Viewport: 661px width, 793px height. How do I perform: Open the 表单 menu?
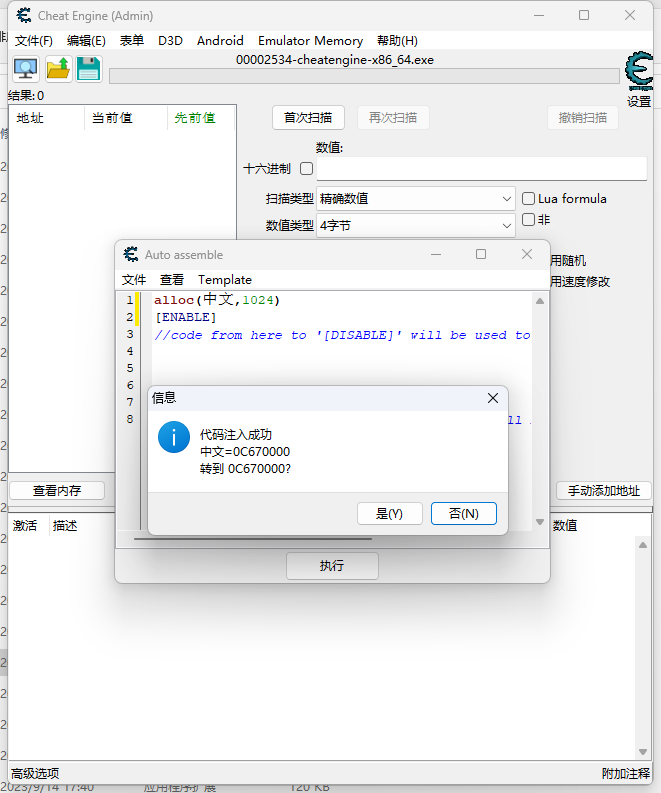(x=131, y=40)
